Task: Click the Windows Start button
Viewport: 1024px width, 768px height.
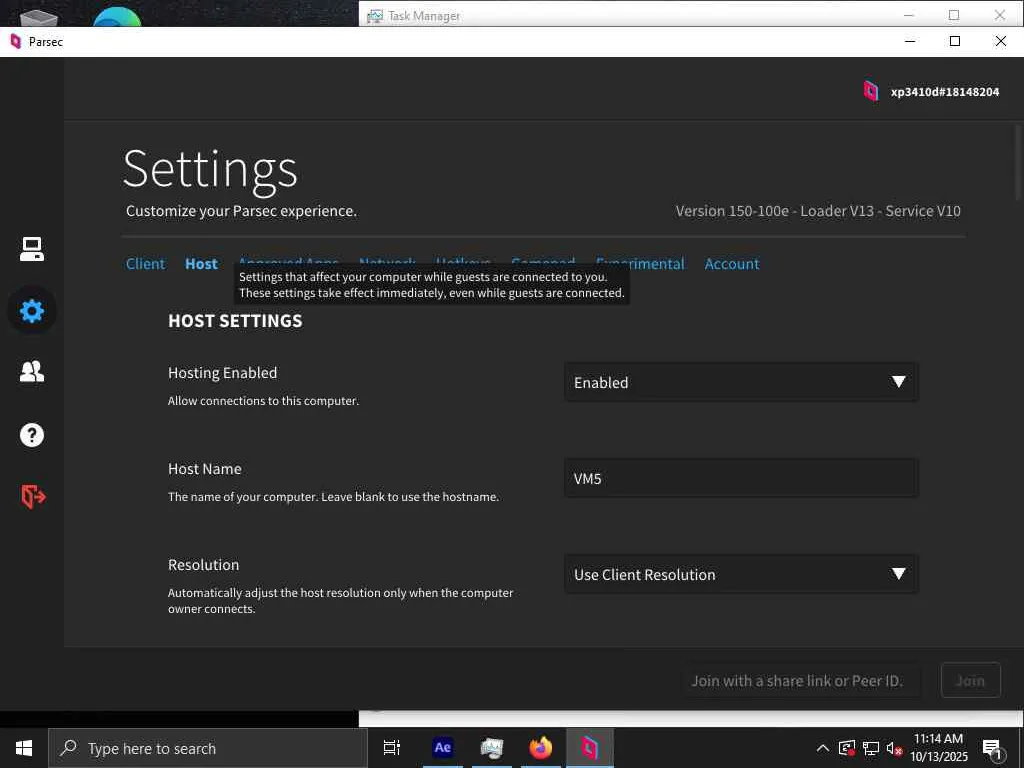Action: click(24, 748)
